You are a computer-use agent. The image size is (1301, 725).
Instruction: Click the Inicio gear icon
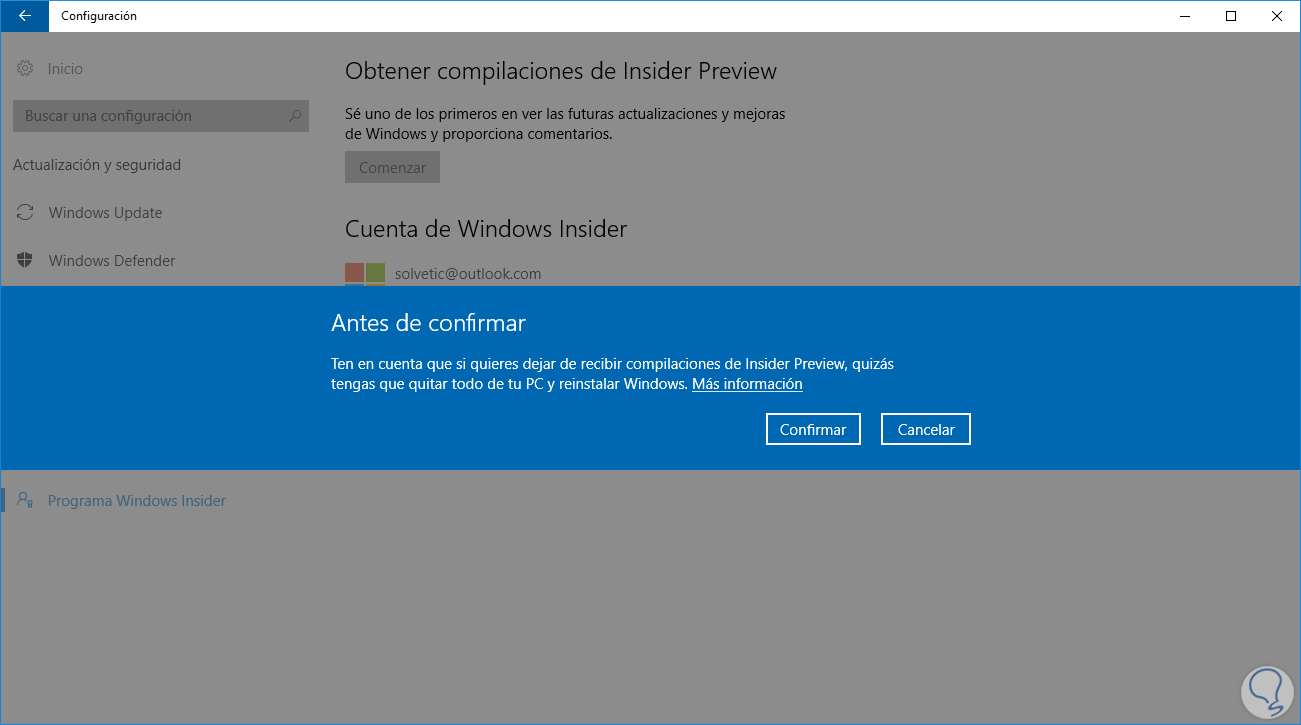click(x=25, y=69)
